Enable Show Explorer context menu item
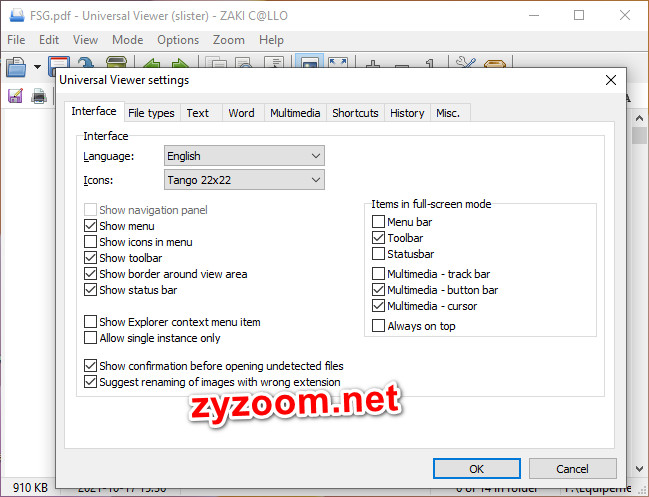 [90, 322]
